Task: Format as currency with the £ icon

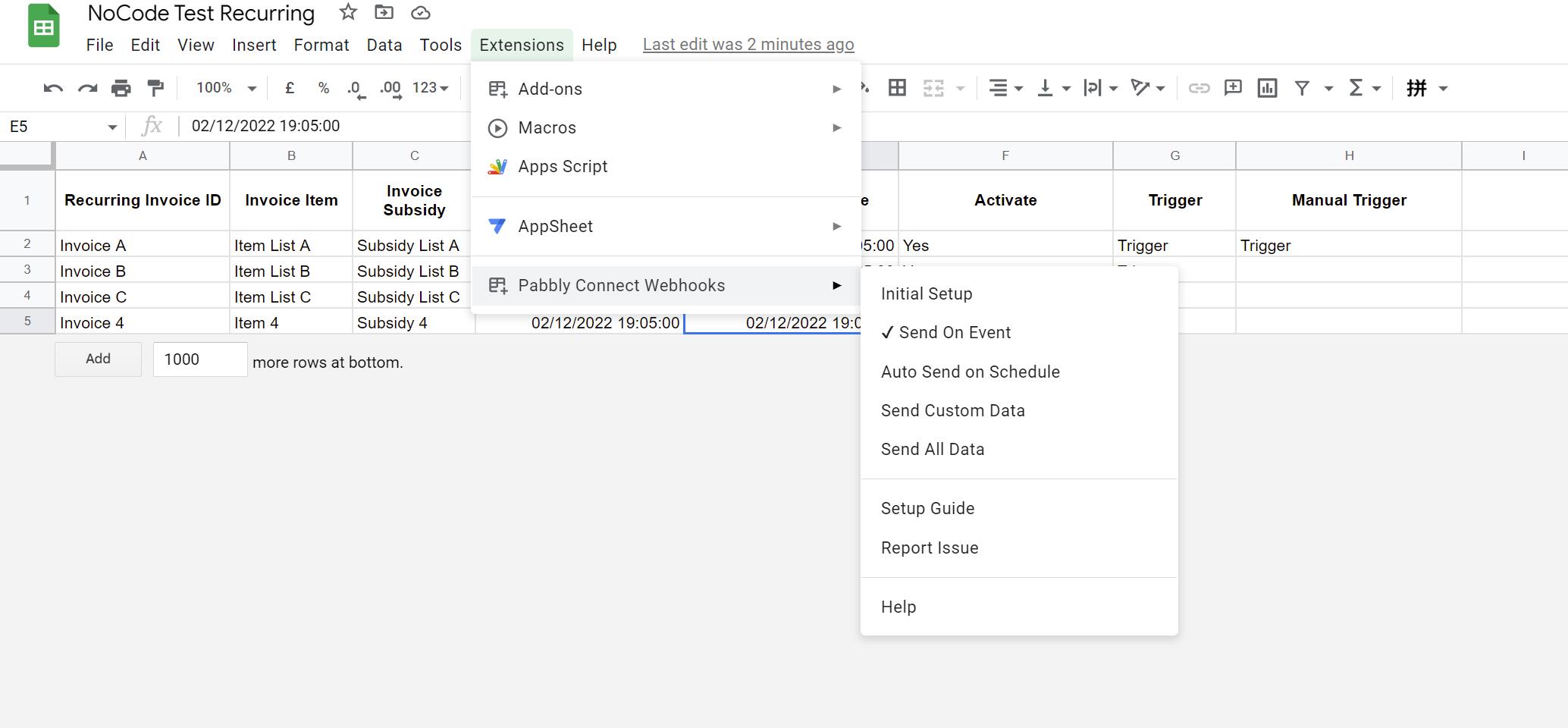Action: (x=290, y=88)
